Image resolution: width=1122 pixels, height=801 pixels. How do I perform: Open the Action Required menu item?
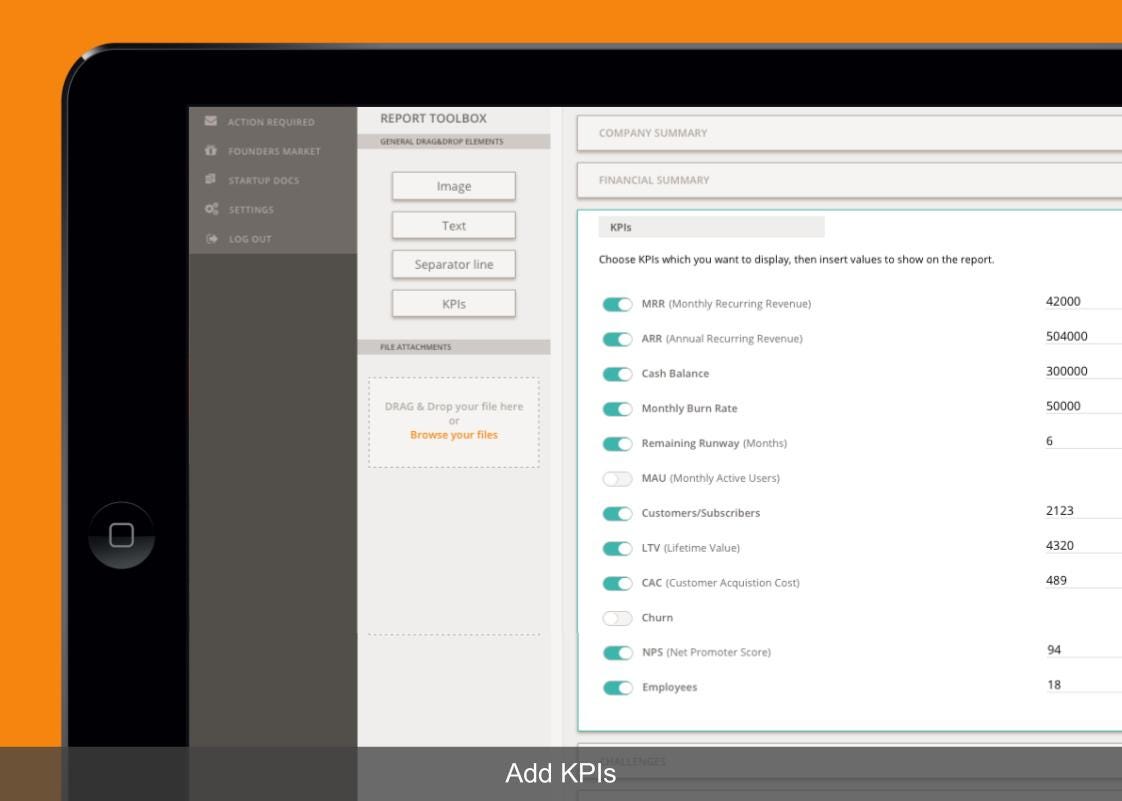272,122
